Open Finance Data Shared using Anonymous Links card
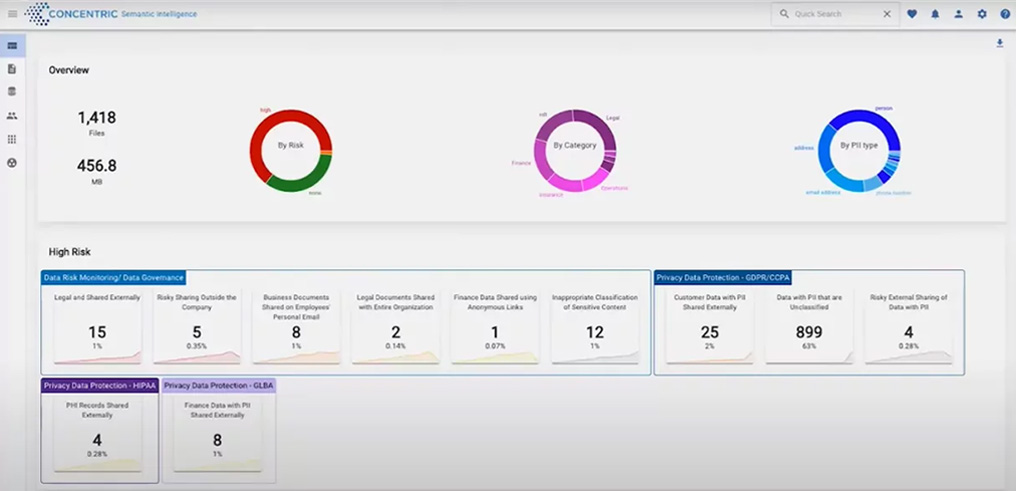1016x491 pixels. click(495, 326)
